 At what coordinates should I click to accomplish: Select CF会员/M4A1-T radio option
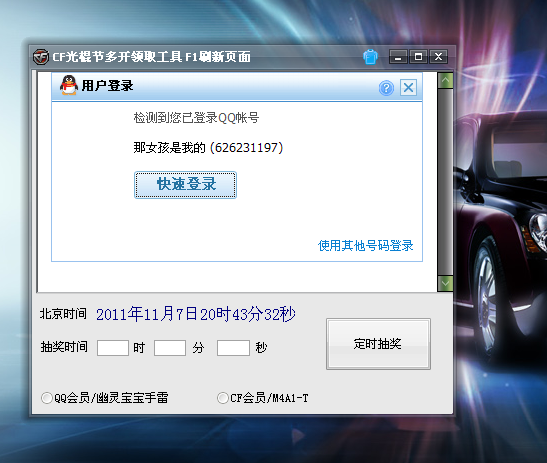[x=263, y=398]
